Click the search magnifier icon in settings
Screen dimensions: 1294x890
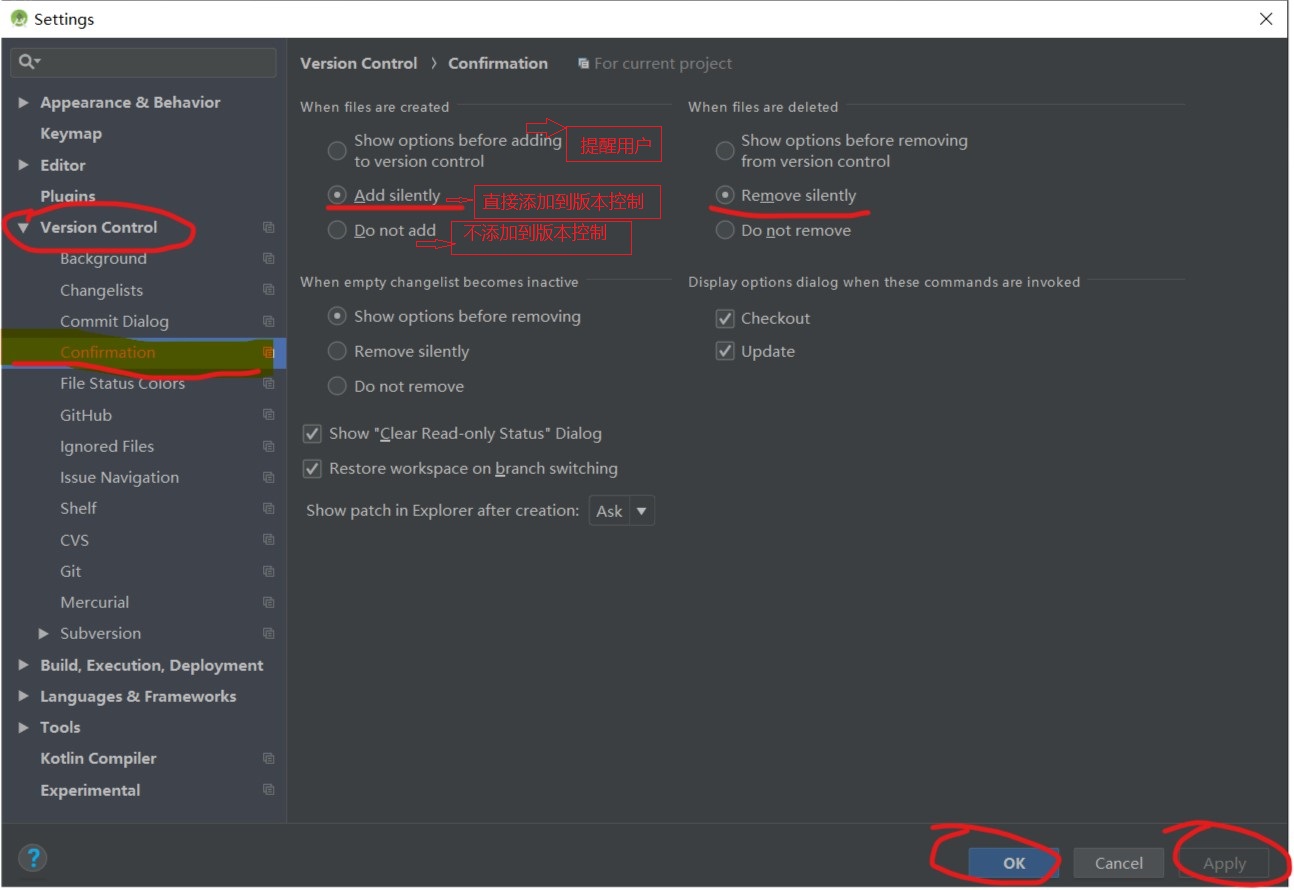25,62
